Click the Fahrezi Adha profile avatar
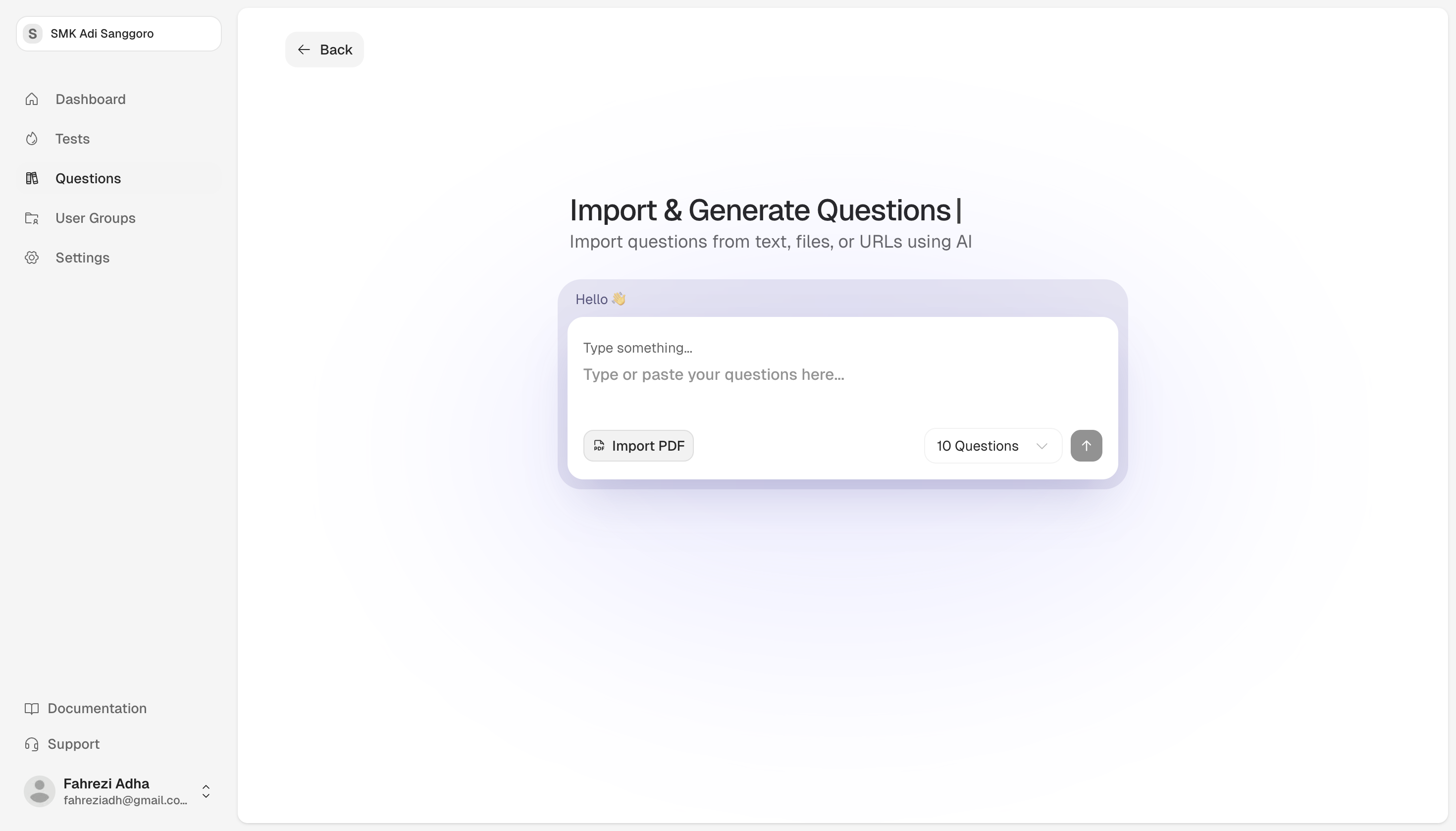This screenshot has height=831, width=1456. [x=40, y=791]
